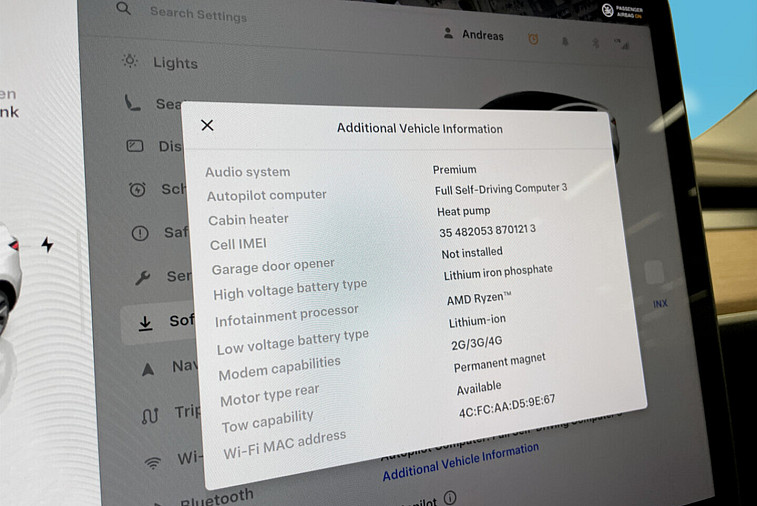Tap the Service wrench icon

tap(143, 277)
